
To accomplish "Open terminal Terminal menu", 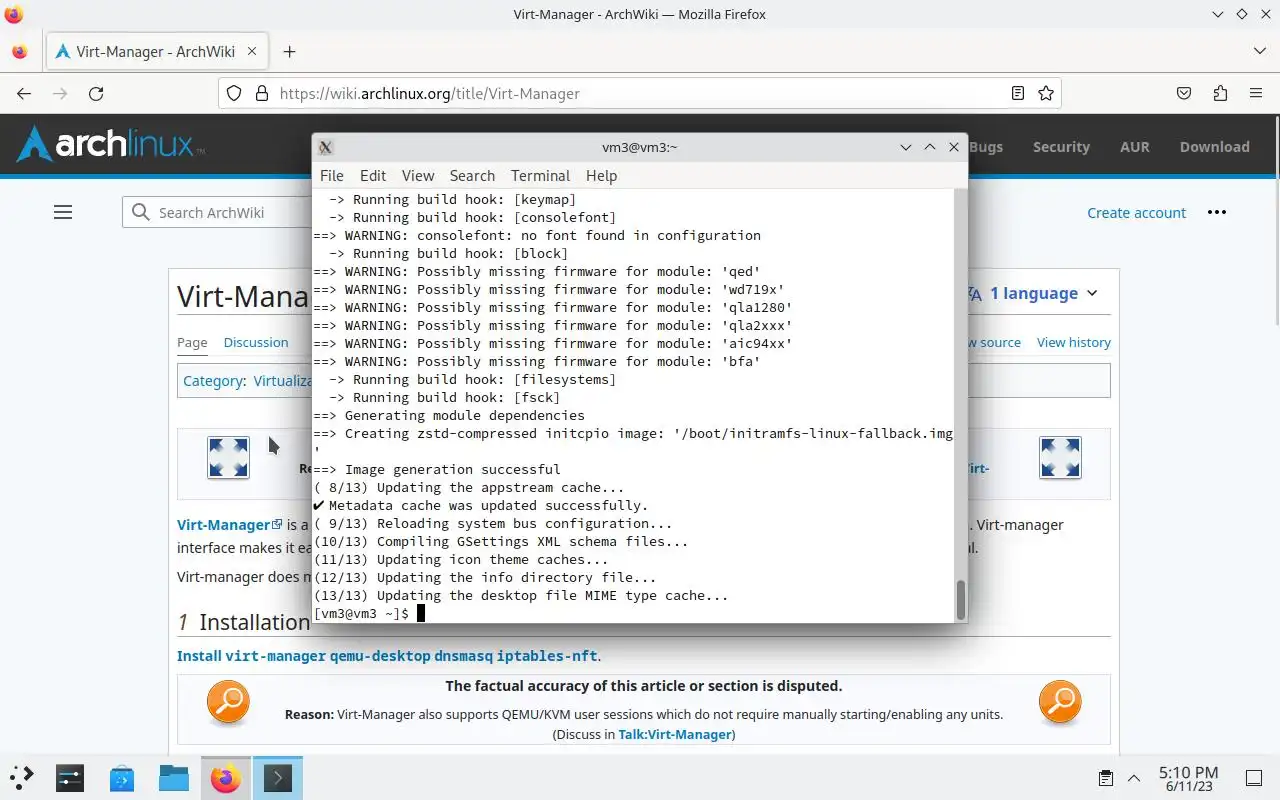I will pyautogui.click(x=540, y=175).
